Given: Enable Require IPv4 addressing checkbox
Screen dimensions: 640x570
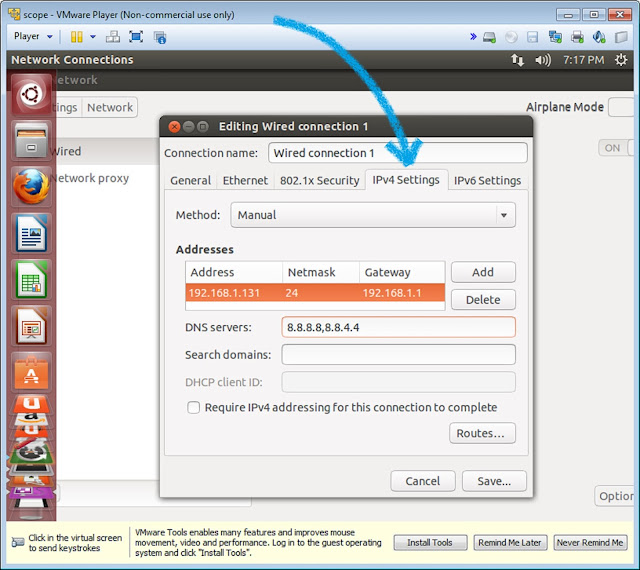Looking at the screenshot, I should 193,407.
